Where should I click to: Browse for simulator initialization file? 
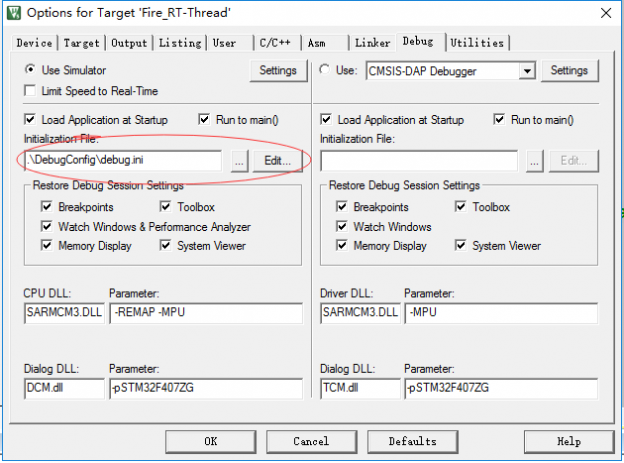[x=238, y=160]
